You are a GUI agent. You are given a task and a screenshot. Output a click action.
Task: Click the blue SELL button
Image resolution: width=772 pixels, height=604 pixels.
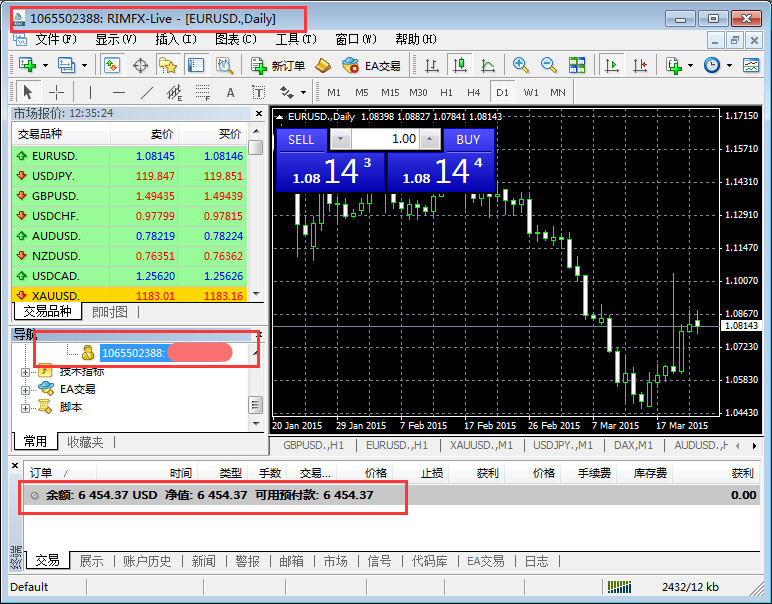click(301, 140)
